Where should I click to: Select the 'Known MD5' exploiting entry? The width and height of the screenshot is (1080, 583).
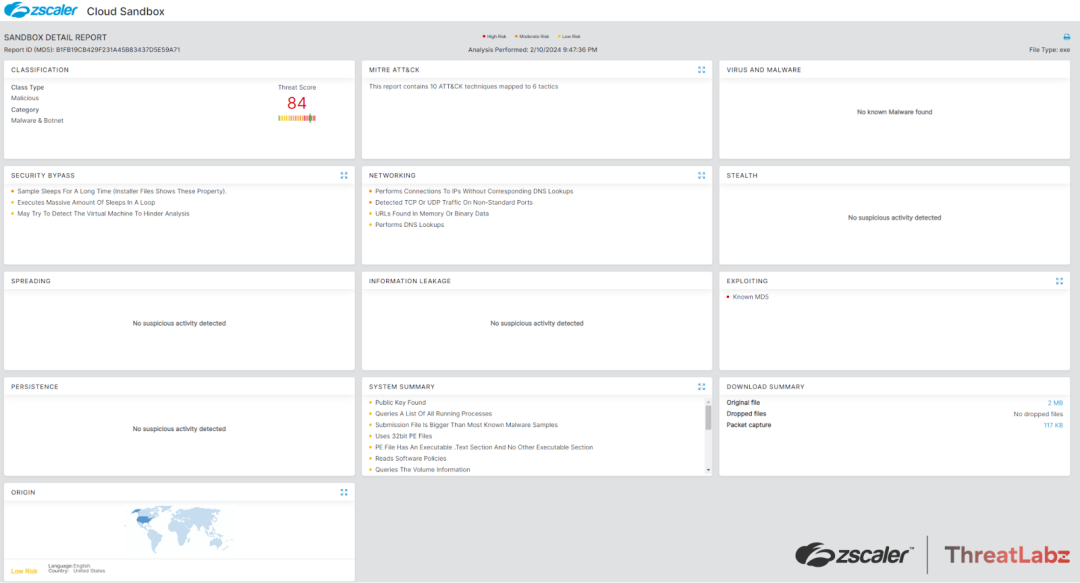pos(750,297)
